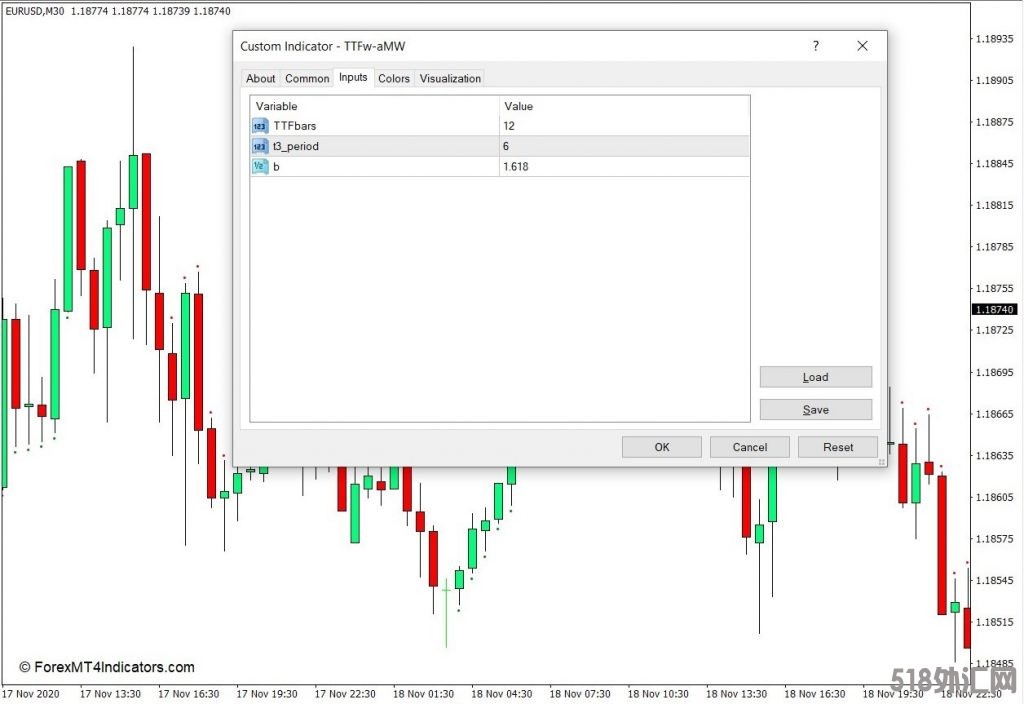The height and width of the screenshot is (704, 1024).
Task: Open the Common tab
Action: coord(307,78)
